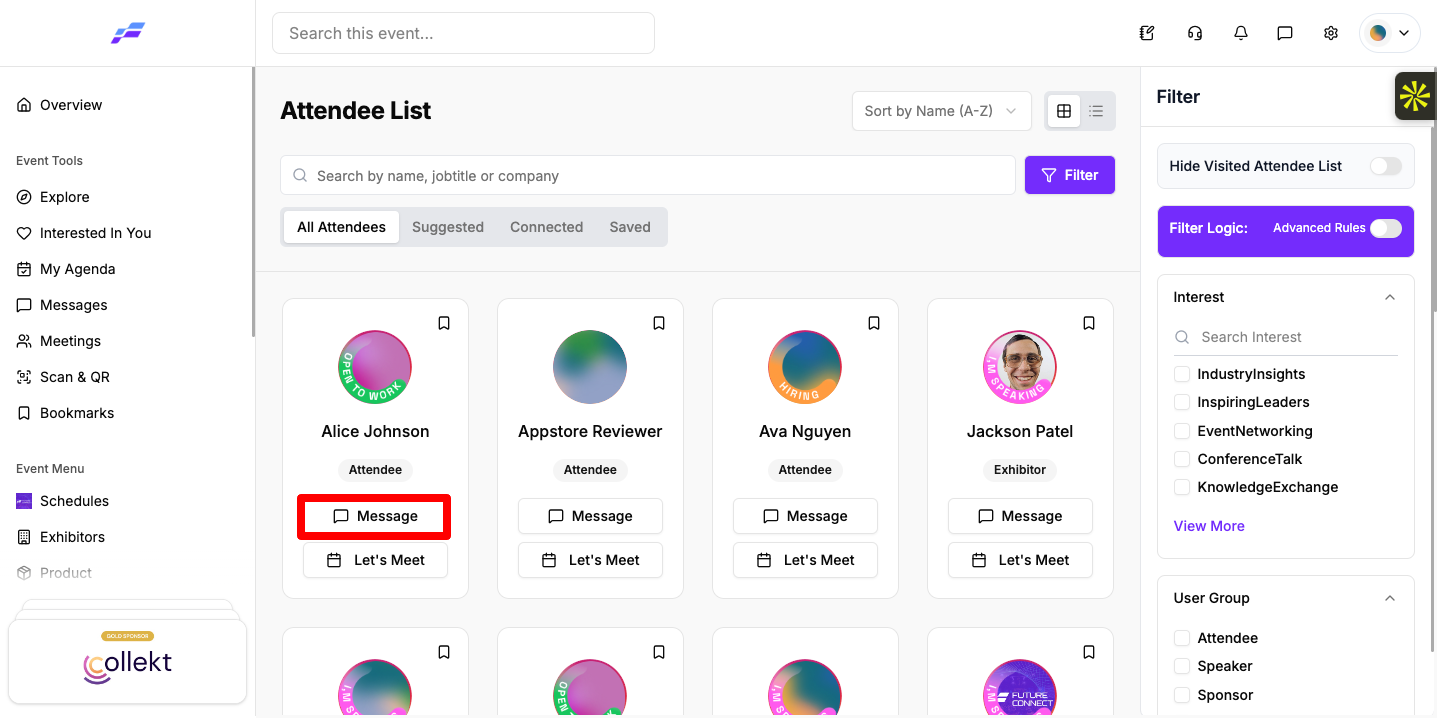
Task: Open Alice Johnson's avatar
Action: pyautogui.click(x=375, y=367)
